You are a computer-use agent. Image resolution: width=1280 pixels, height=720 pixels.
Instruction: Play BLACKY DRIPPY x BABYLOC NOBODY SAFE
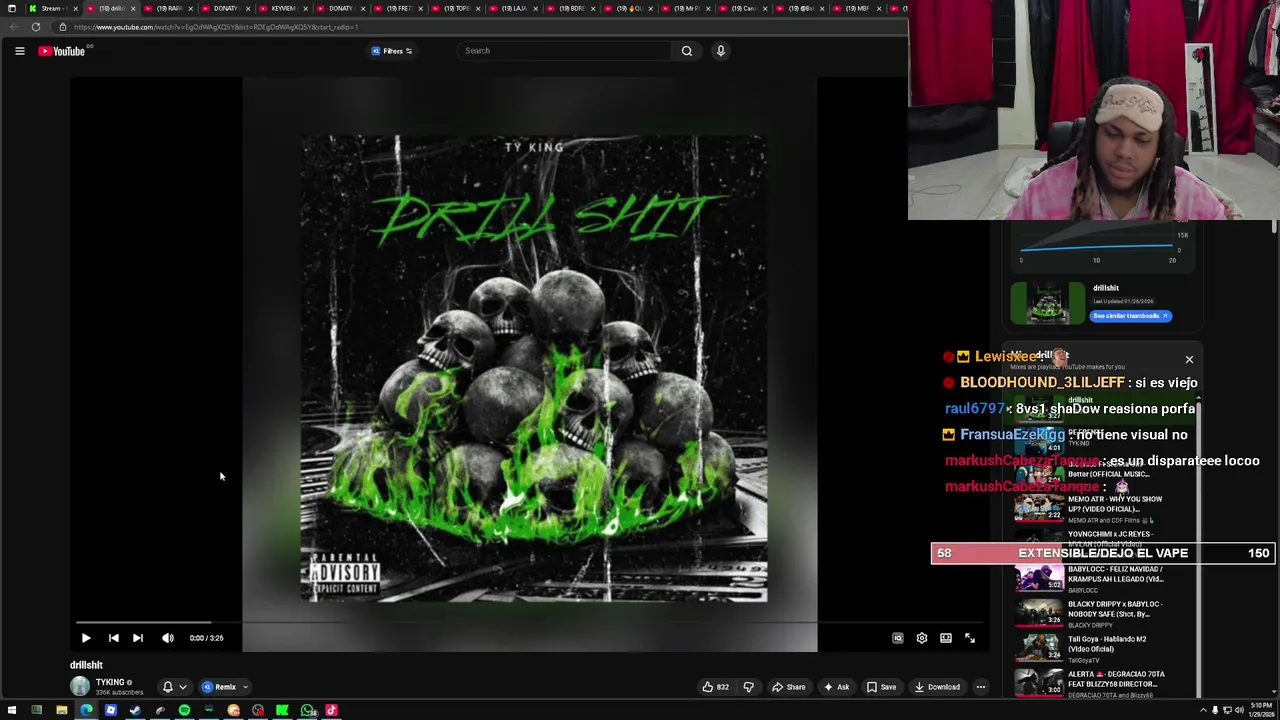click(1098, 614)
